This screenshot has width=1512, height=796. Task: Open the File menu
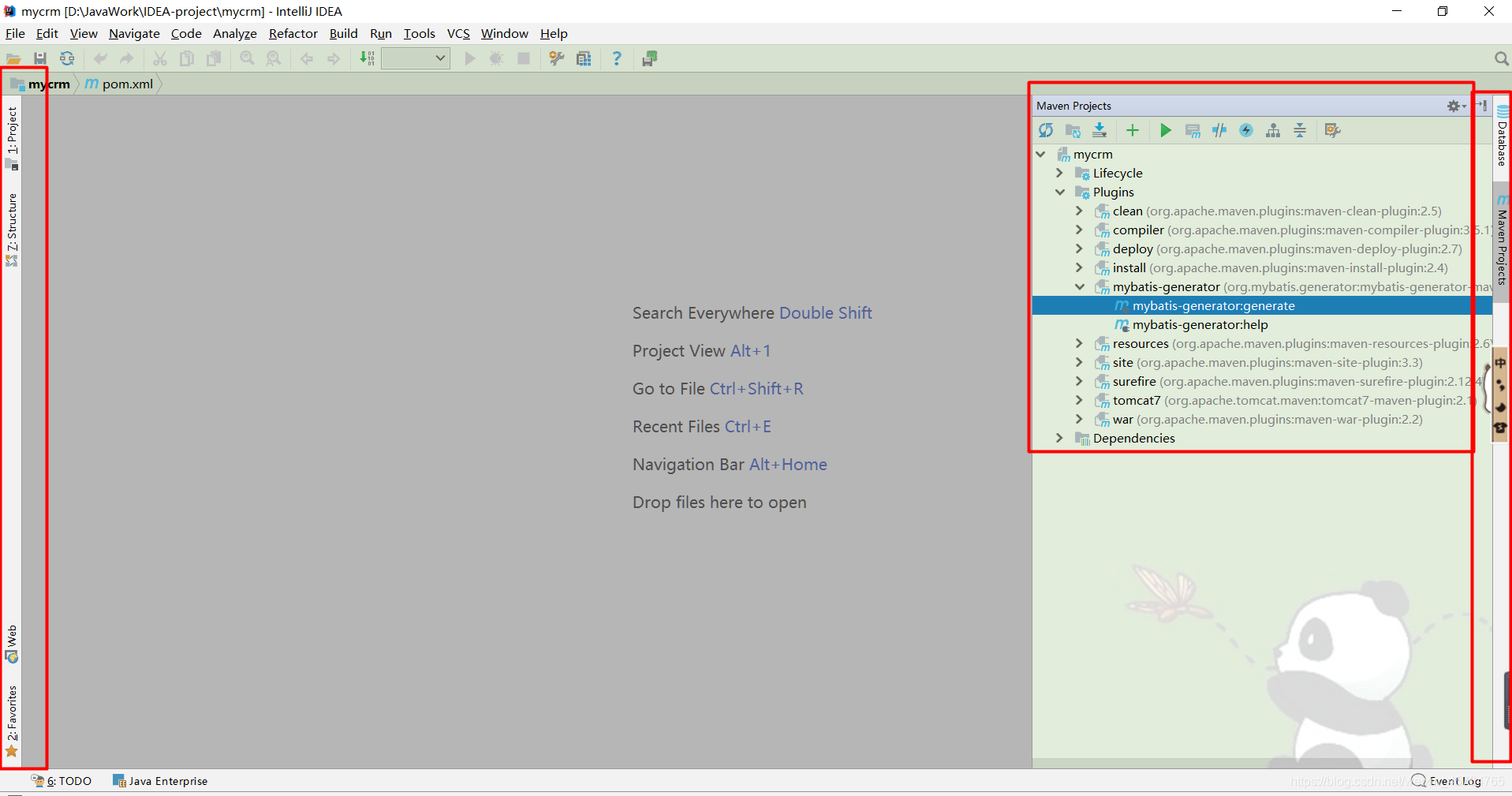click(x=15, y=33)
